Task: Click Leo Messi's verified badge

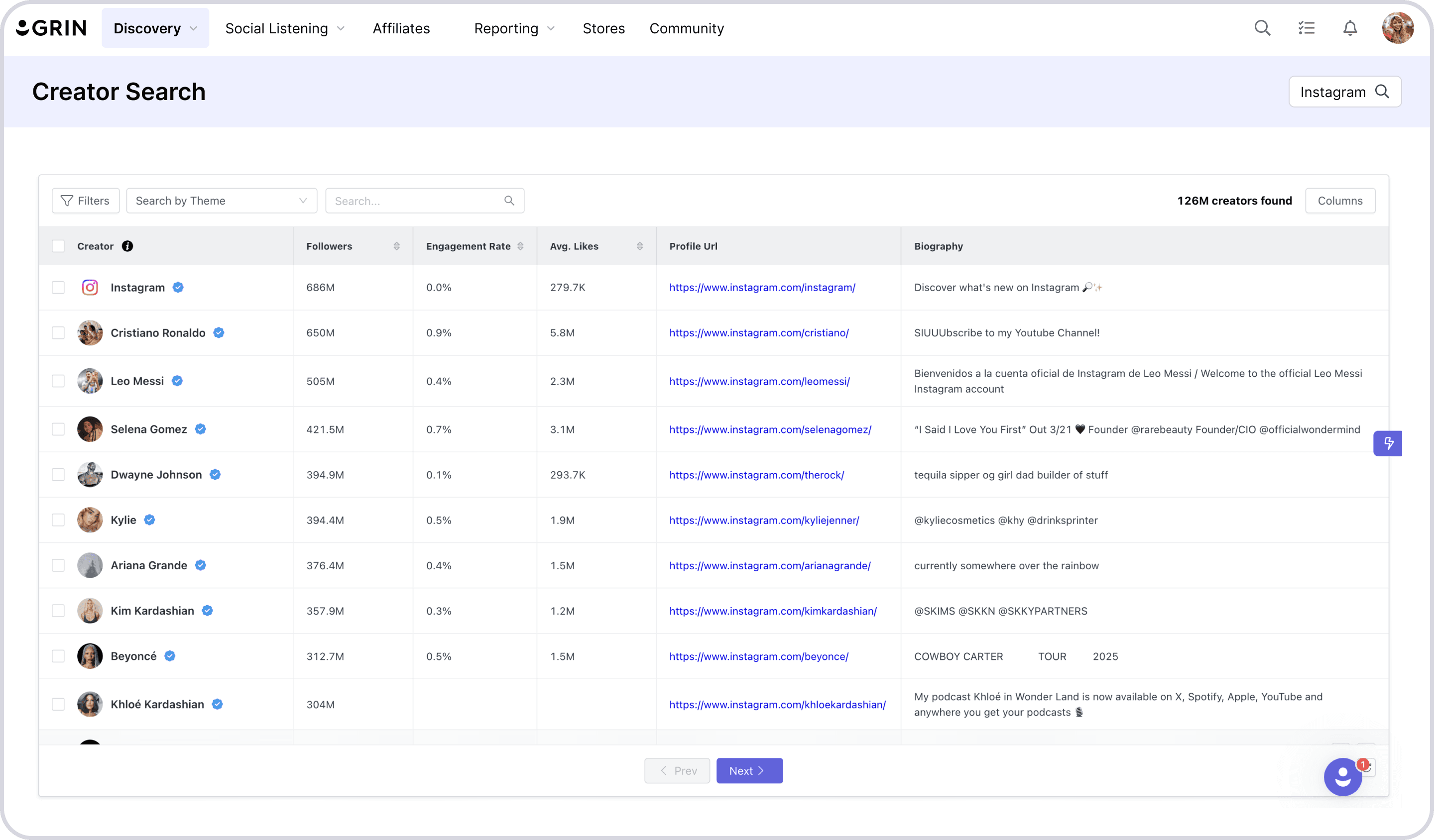Action: tap(178, 381)
